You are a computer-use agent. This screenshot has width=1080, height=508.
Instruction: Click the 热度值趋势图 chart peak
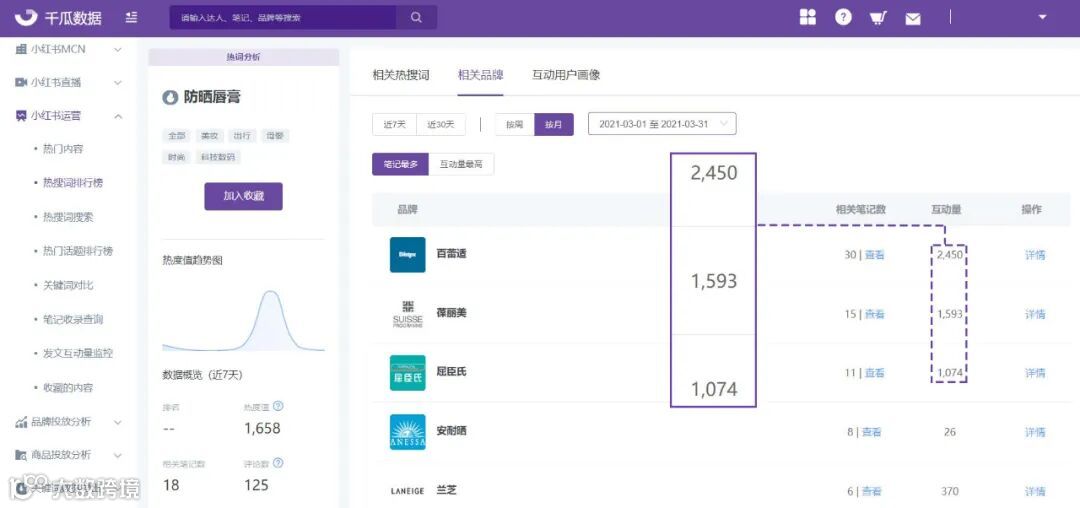[x=272, y=293]
